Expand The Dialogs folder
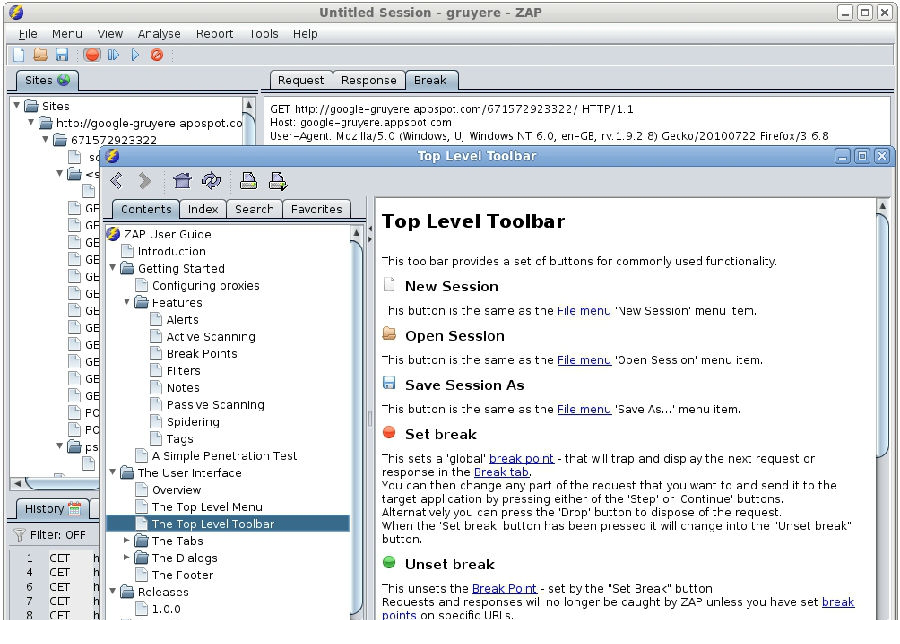The image size is (900, 644). point(127,557)
